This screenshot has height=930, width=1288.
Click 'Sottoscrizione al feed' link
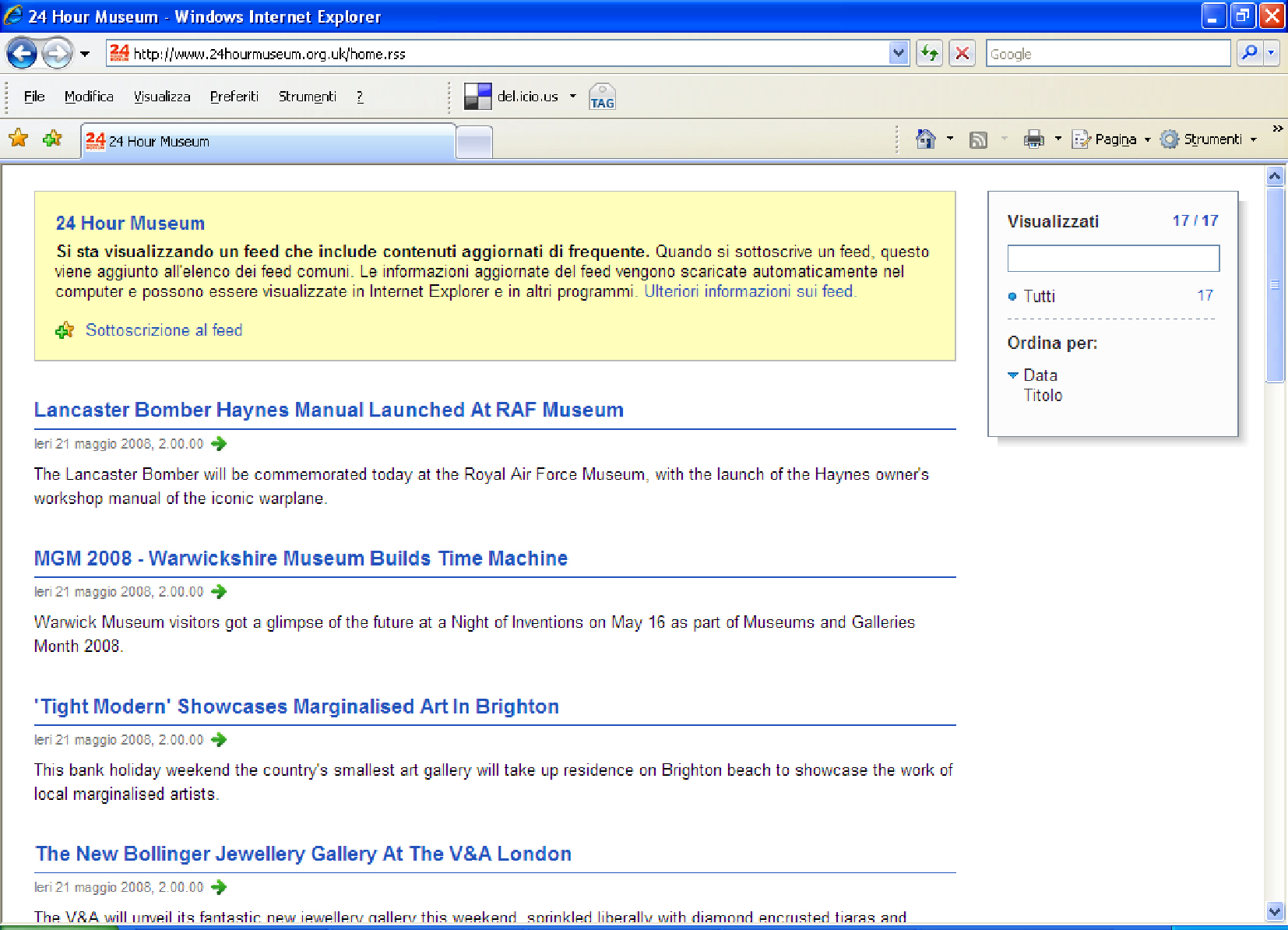(x=164, y=330)
